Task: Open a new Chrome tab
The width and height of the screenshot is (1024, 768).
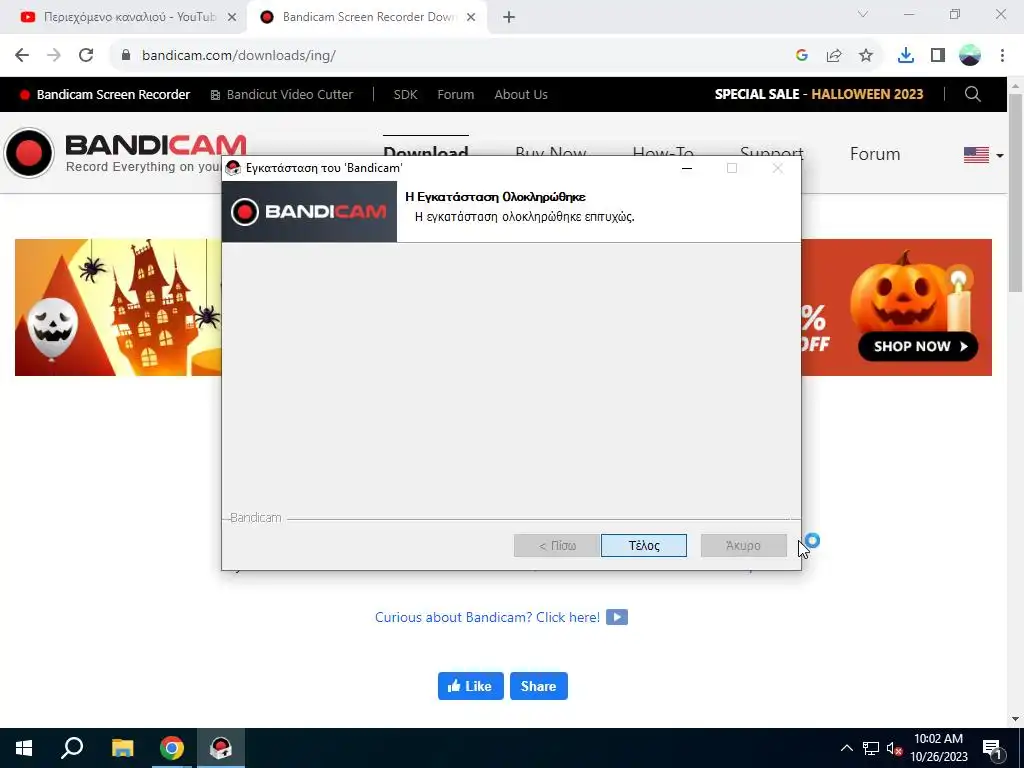Action: (x=509, y=17)
